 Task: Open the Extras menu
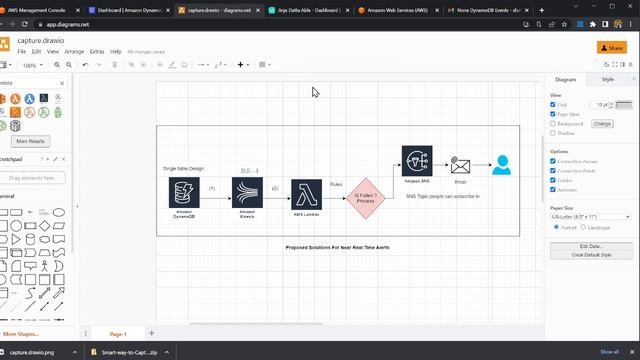97,52
